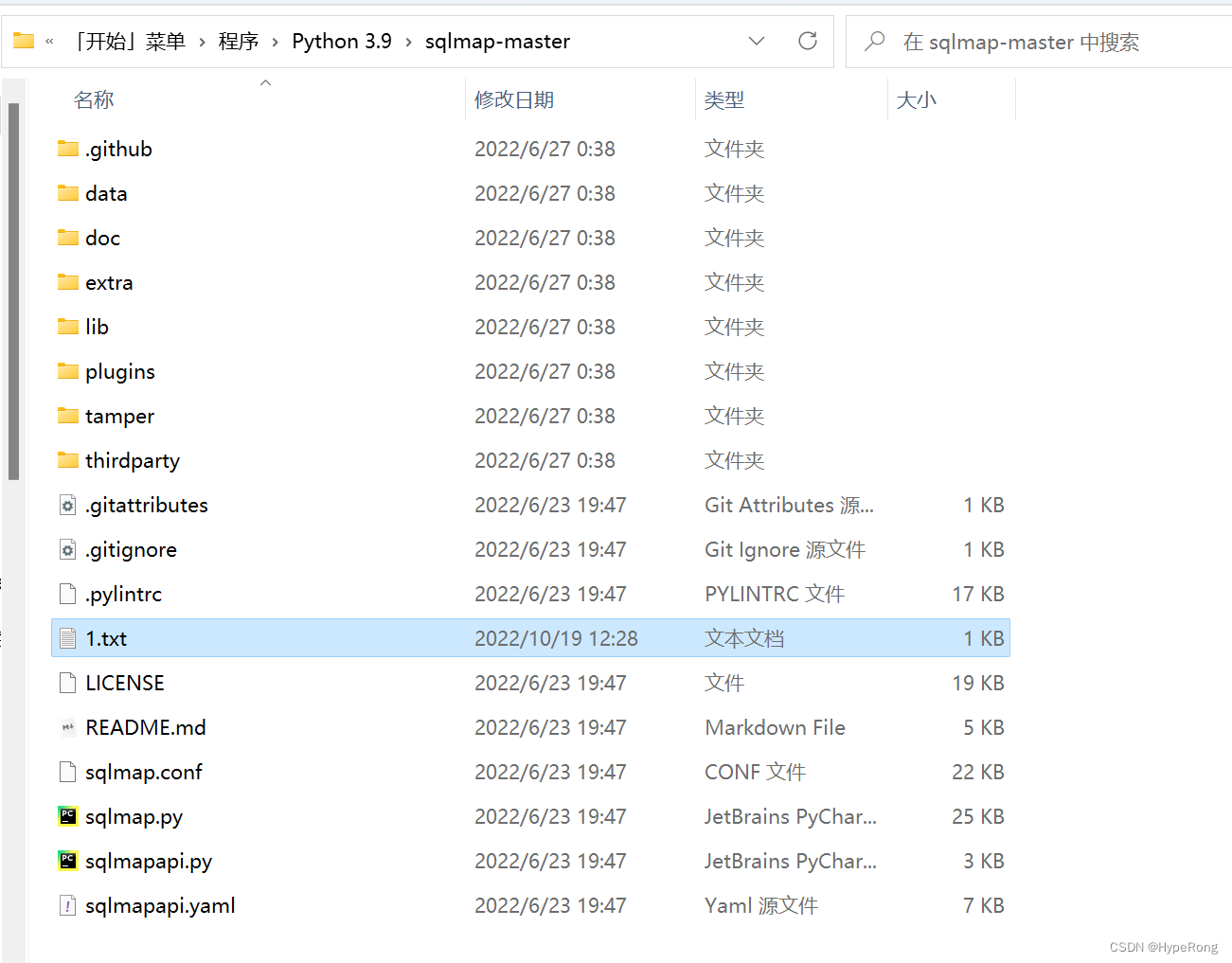Open the address bar history dropdown
This screenshot has height=963, width=1232.
tap(757, 41)
